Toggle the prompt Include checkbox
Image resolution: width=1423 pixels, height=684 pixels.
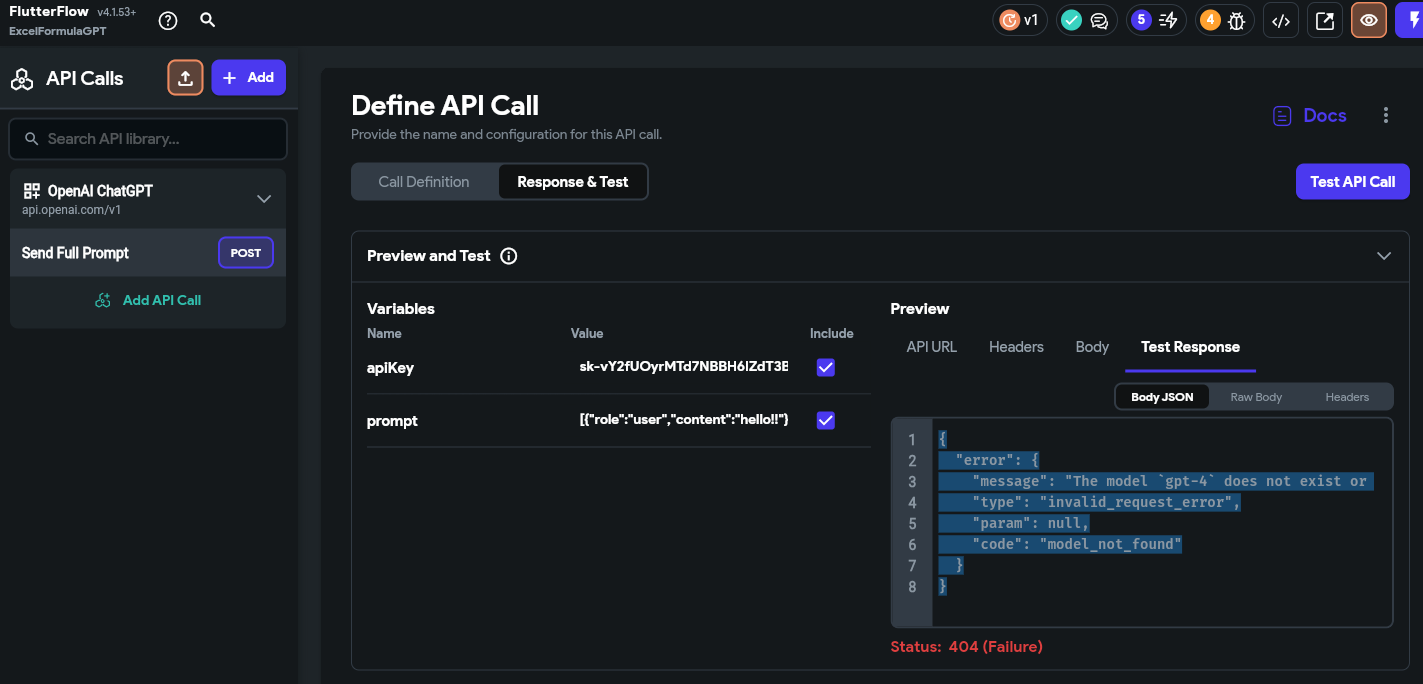click(826, 420)
